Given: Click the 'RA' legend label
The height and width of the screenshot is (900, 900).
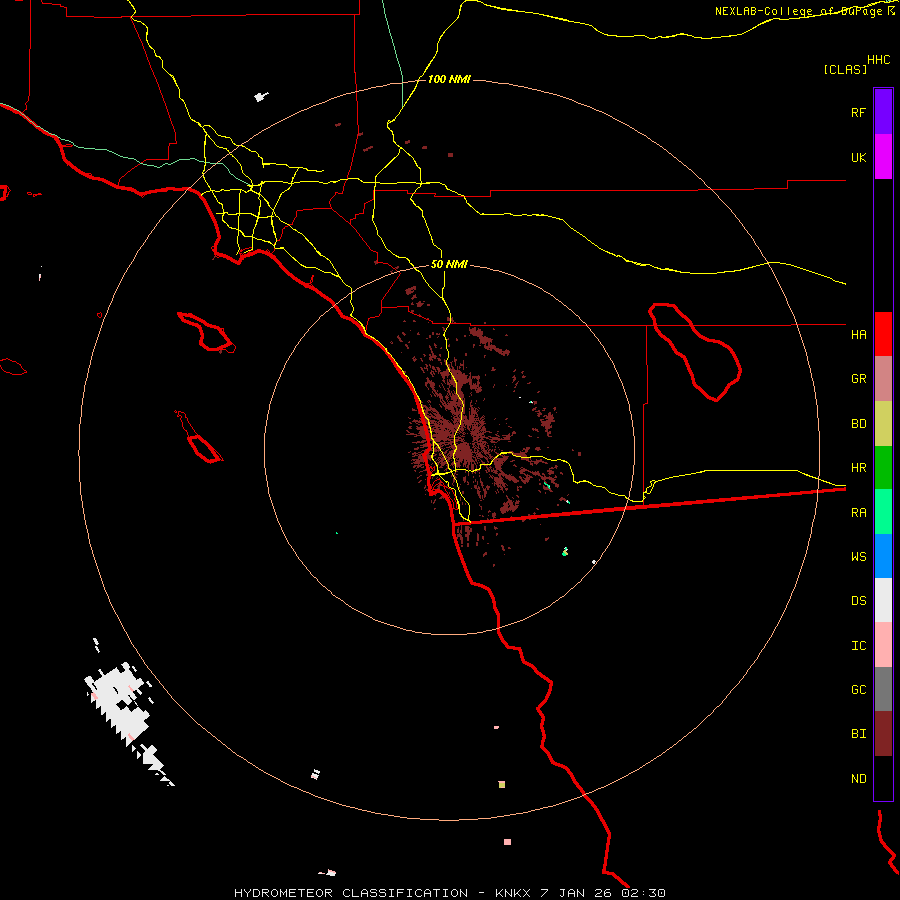Looking at the screenshot, I should pyautogui.click(x=858, y=513).
